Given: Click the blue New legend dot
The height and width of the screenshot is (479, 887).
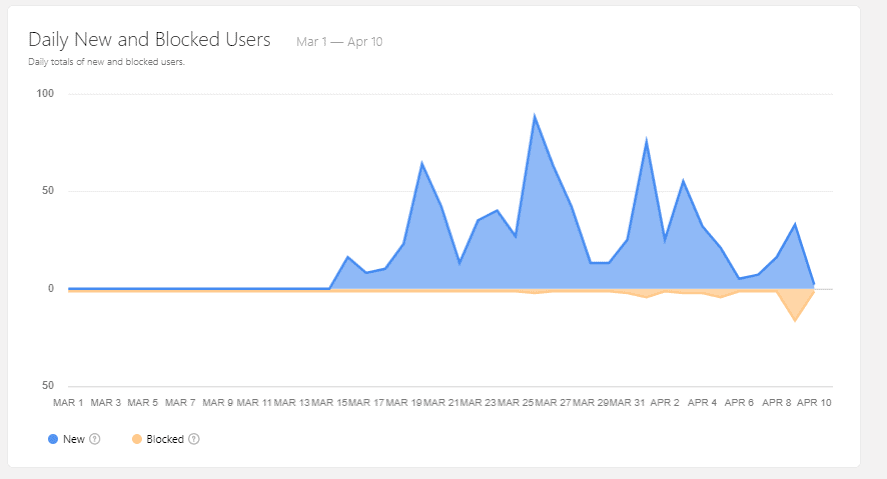Looking at the screenshot, I should pyautogui.click(x=52, y=439).
